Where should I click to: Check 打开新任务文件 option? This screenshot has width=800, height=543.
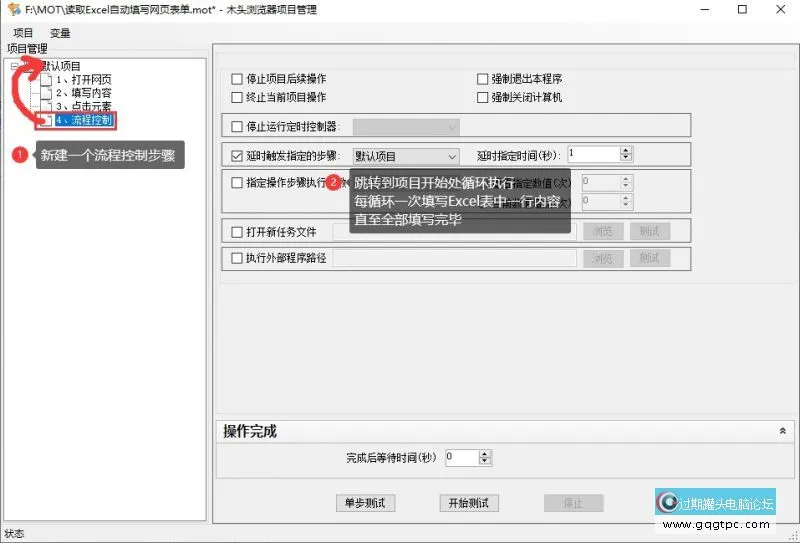pos(237,232)
